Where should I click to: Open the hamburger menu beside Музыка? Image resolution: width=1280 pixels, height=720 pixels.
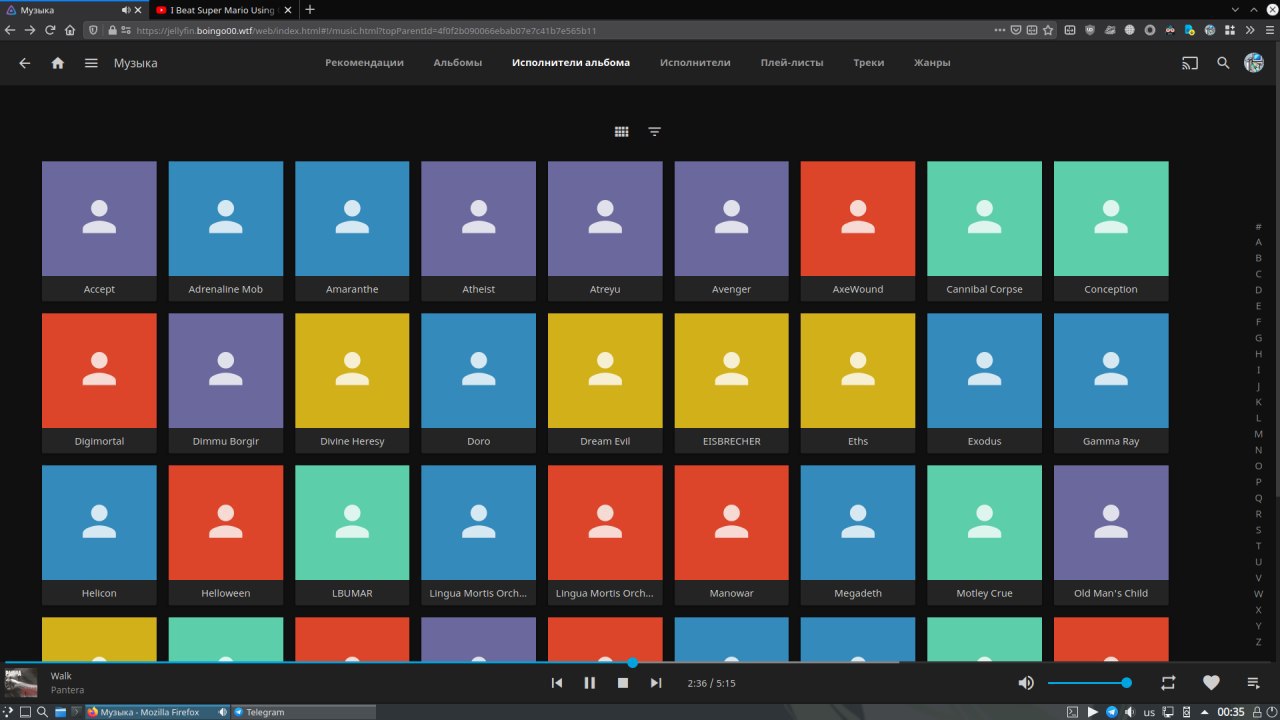click(91, 63)
